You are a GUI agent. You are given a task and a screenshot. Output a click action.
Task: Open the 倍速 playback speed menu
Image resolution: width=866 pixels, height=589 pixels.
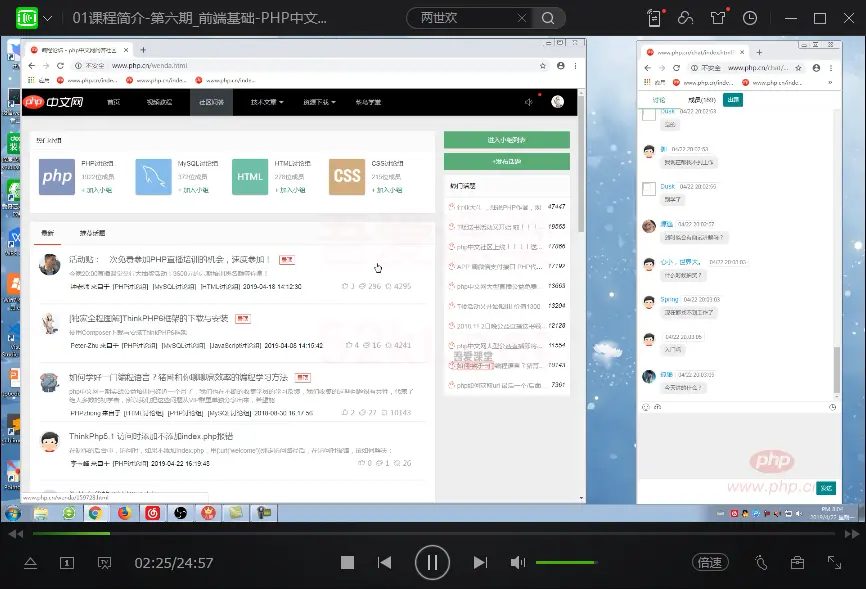tap(710, 562)
